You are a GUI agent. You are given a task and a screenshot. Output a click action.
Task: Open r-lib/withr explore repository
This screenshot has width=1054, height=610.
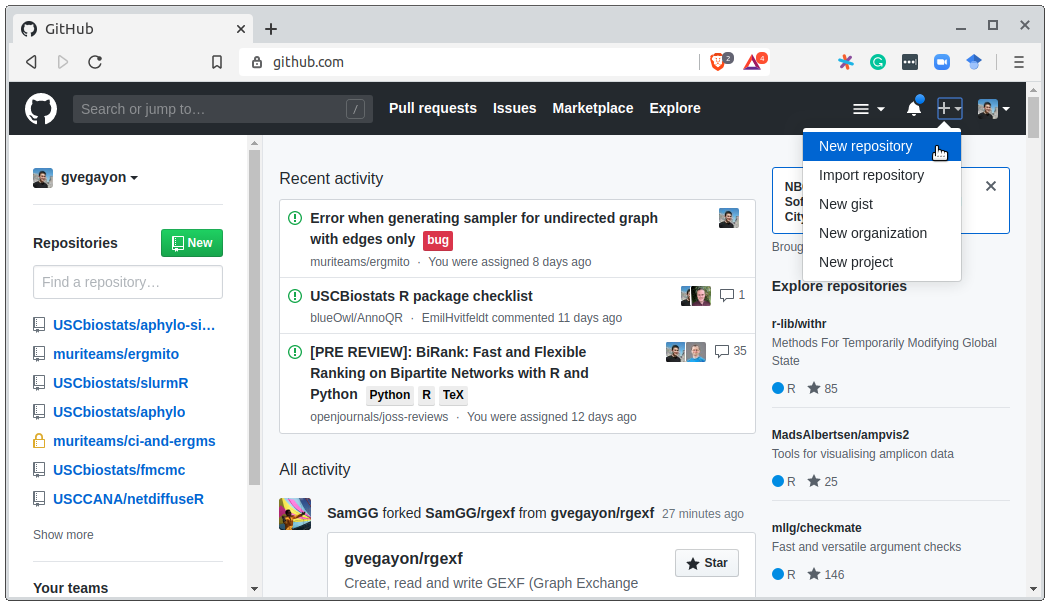(x=799, y=323)
